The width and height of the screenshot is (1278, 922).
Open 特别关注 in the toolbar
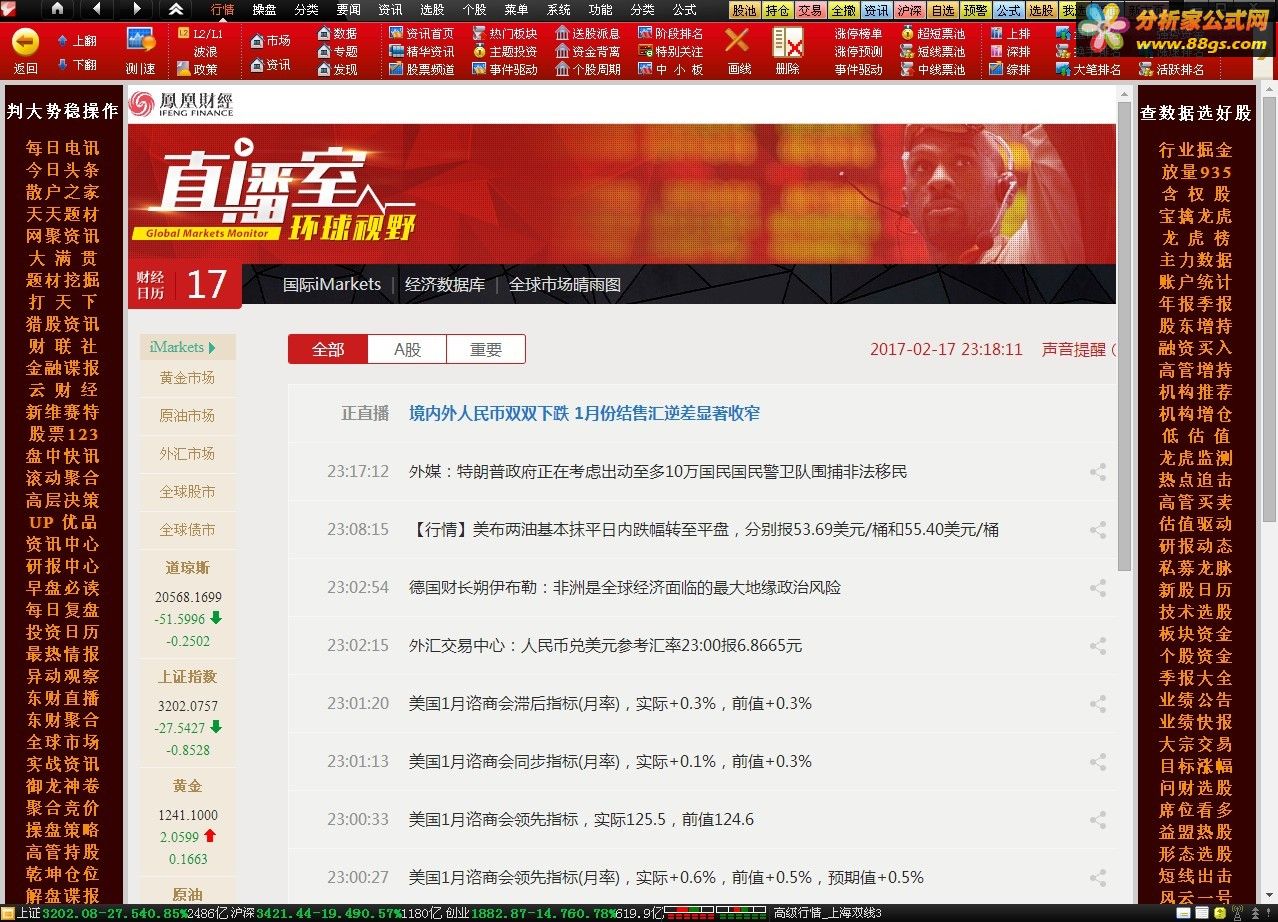[671, 52]
